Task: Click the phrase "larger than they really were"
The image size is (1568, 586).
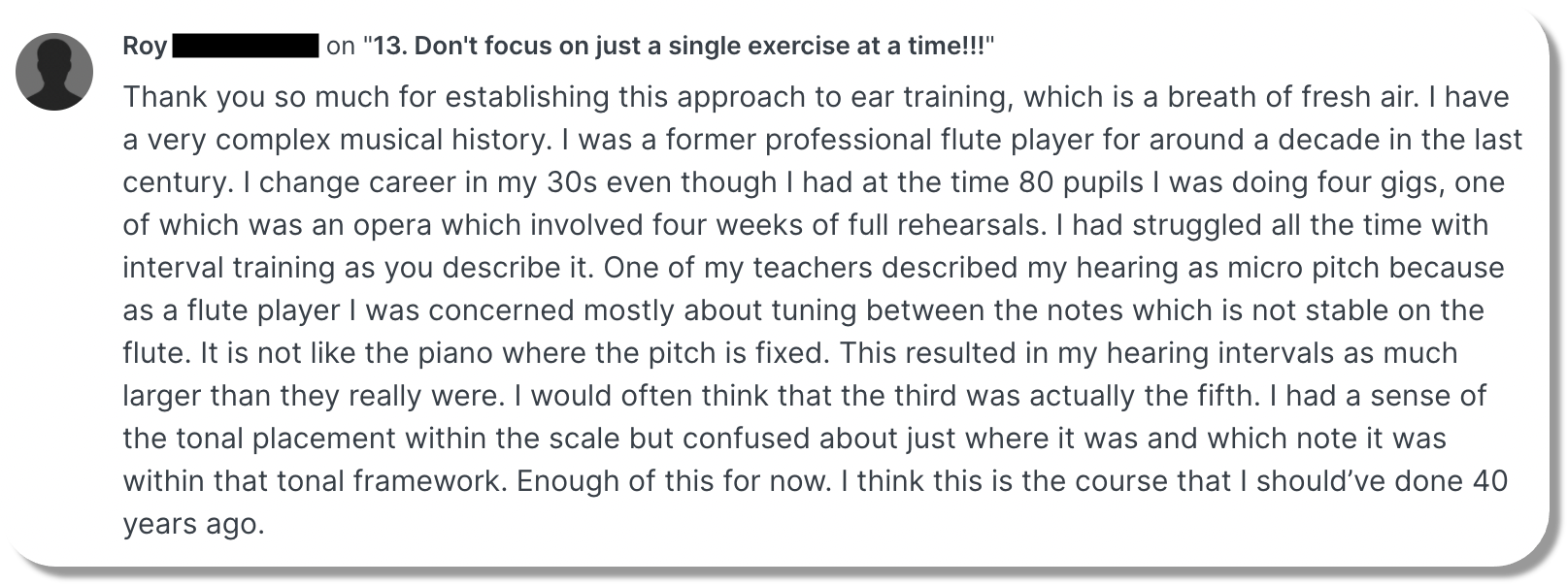Action: pyautogui.click(x=318, y=396)
